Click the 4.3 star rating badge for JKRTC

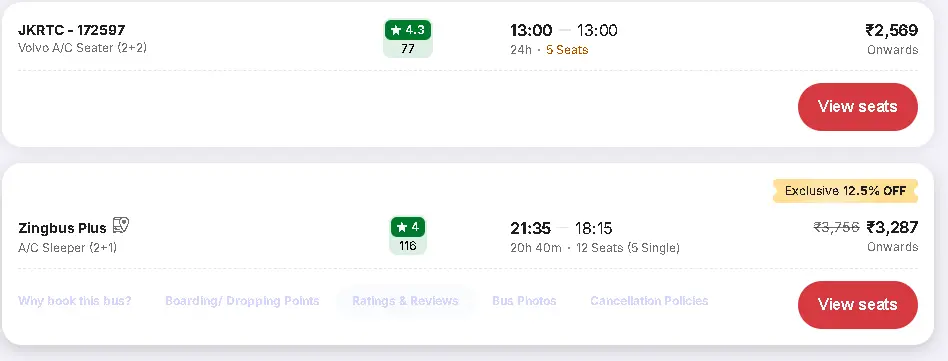coord(407,30)
